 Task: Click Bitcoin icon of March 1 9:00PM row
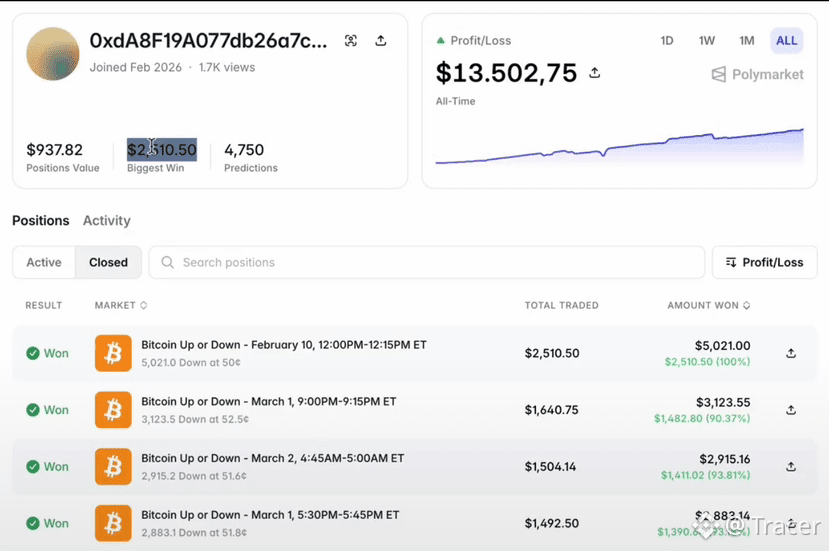[x=113, y=410]
